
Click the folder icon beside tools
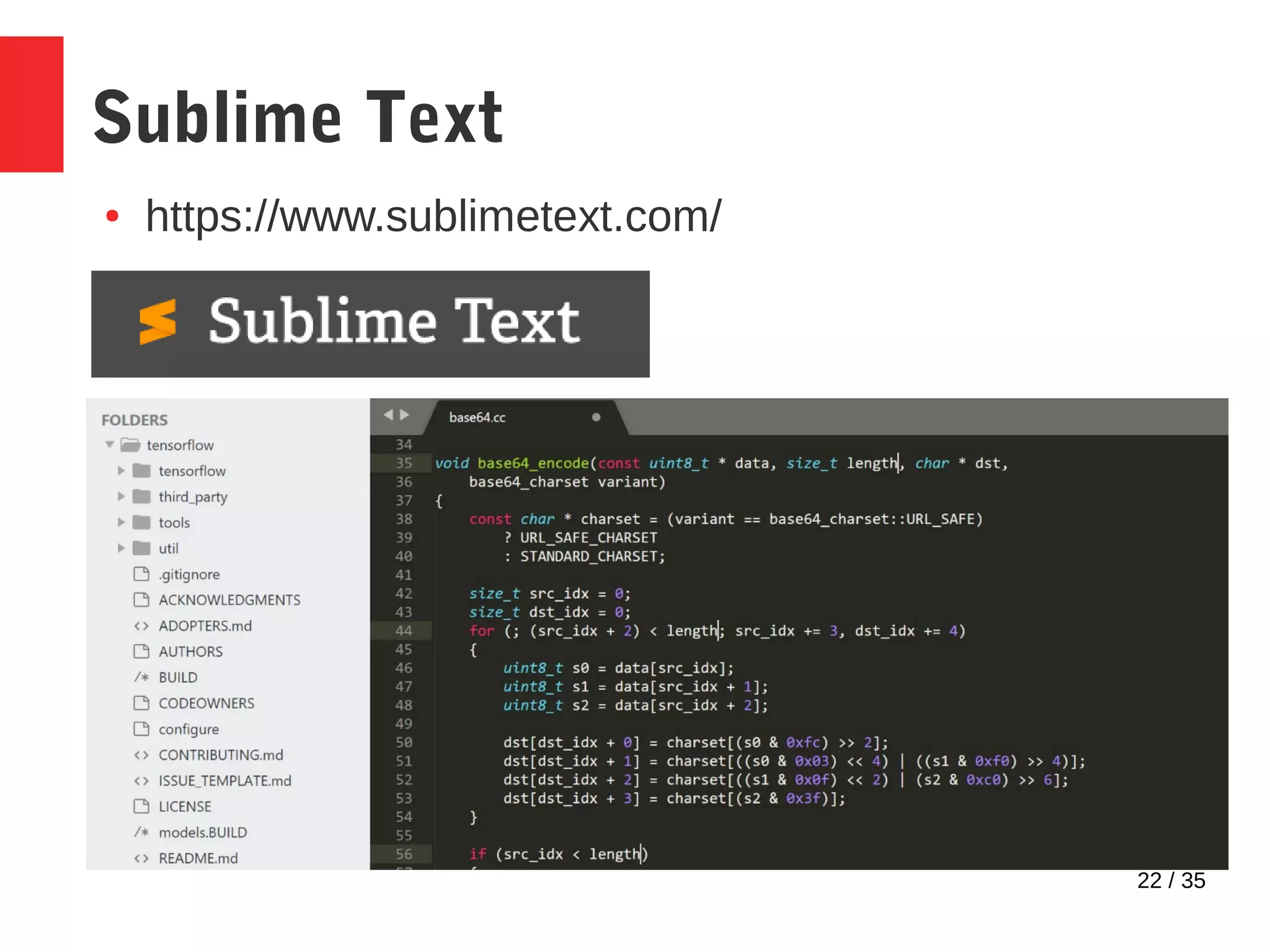point(142,522)
